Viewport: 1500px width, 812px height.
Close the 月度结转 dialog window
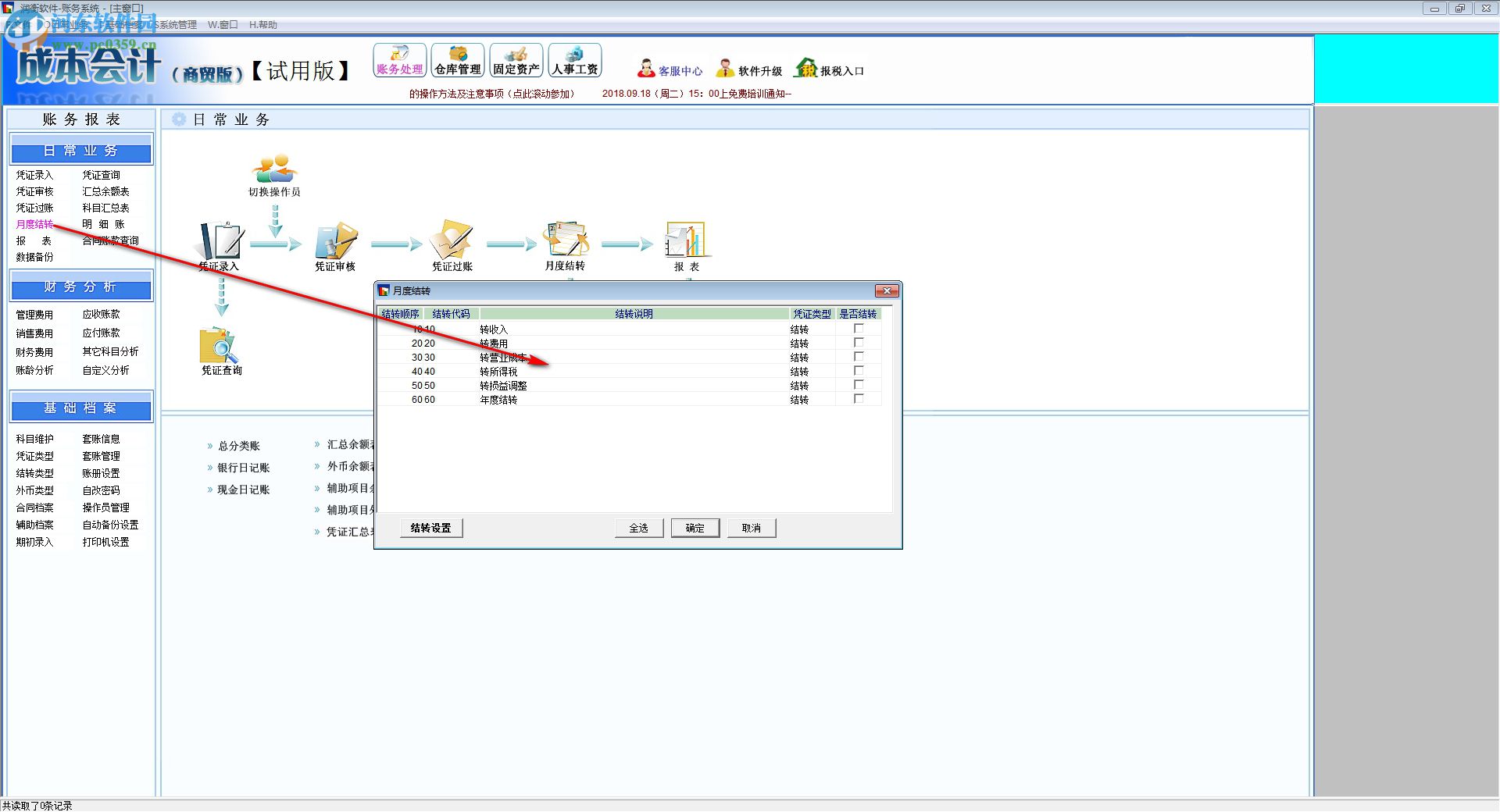886,290
